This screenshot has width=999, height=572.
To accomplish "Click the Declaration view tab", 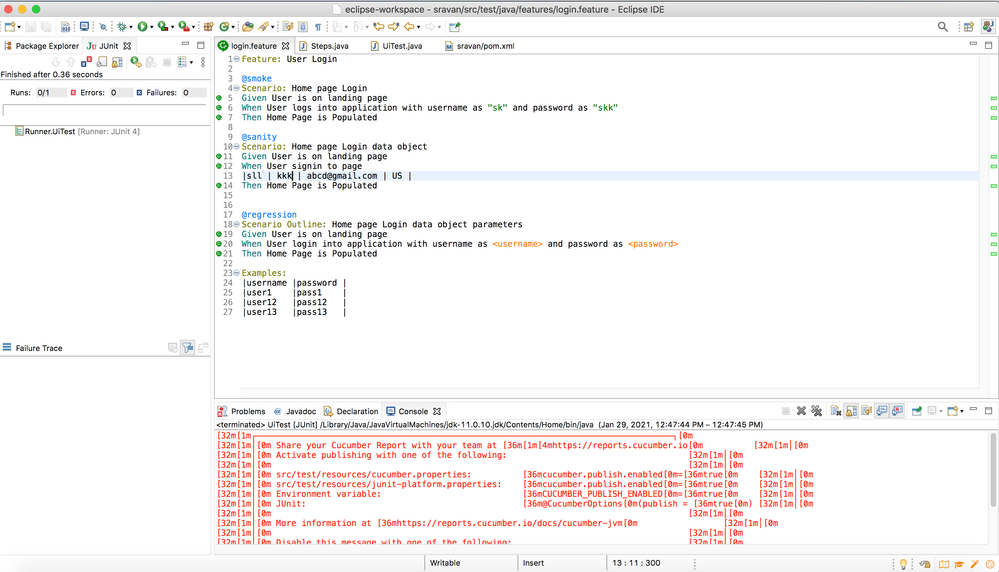I will click(357, 411).
